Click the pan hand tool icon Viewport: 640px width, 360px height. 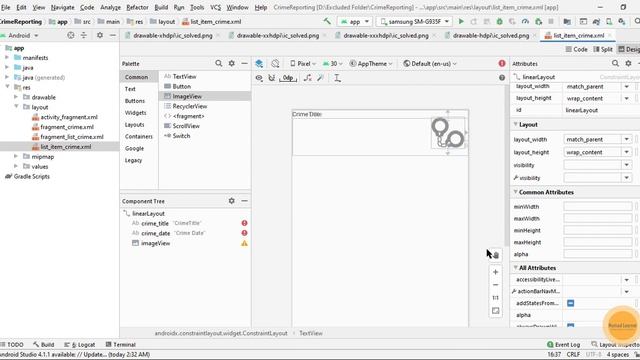[x=496, y=255]
